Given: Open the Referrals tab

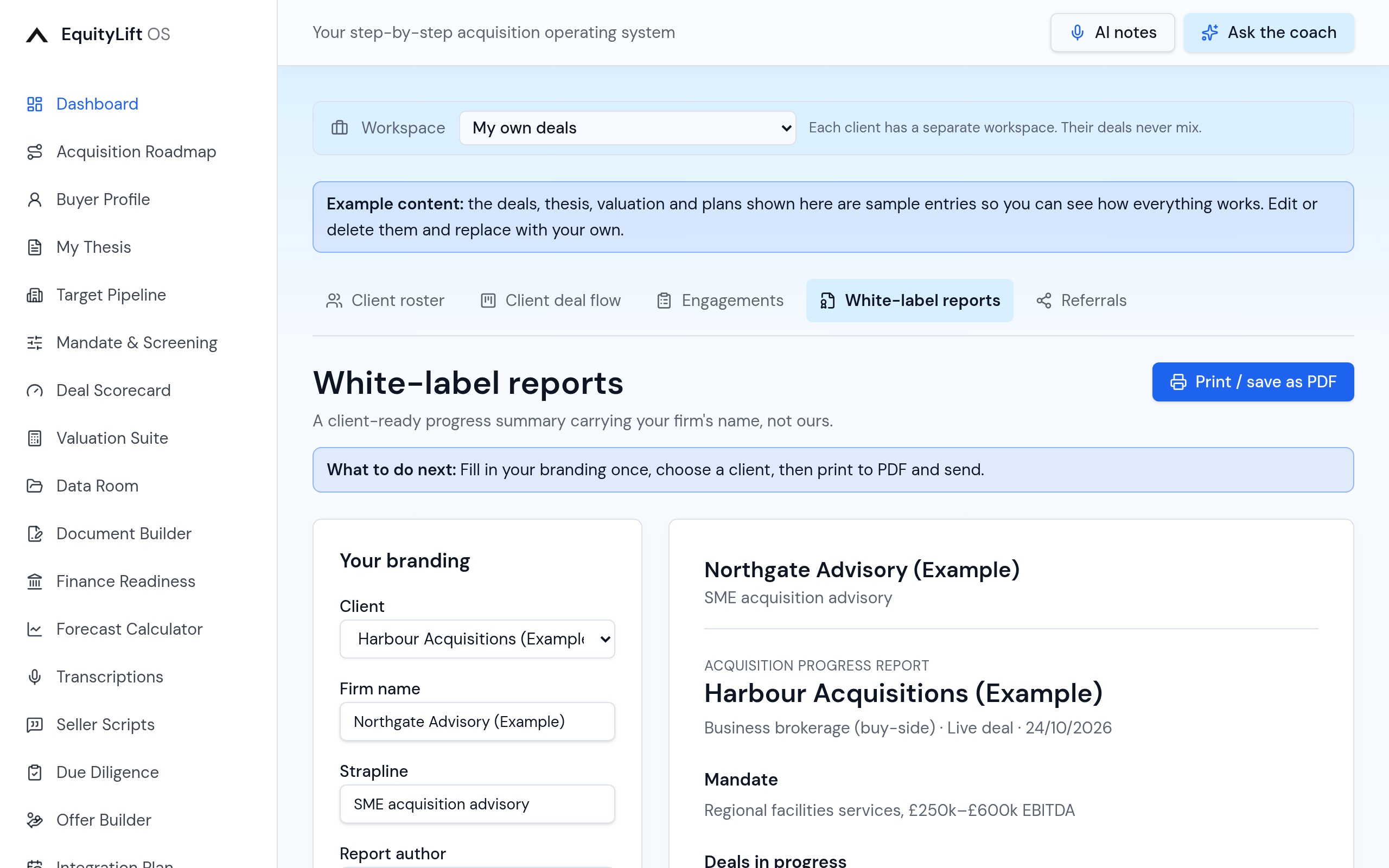Looking at the screenshot, I should [x=1081, y=300].
